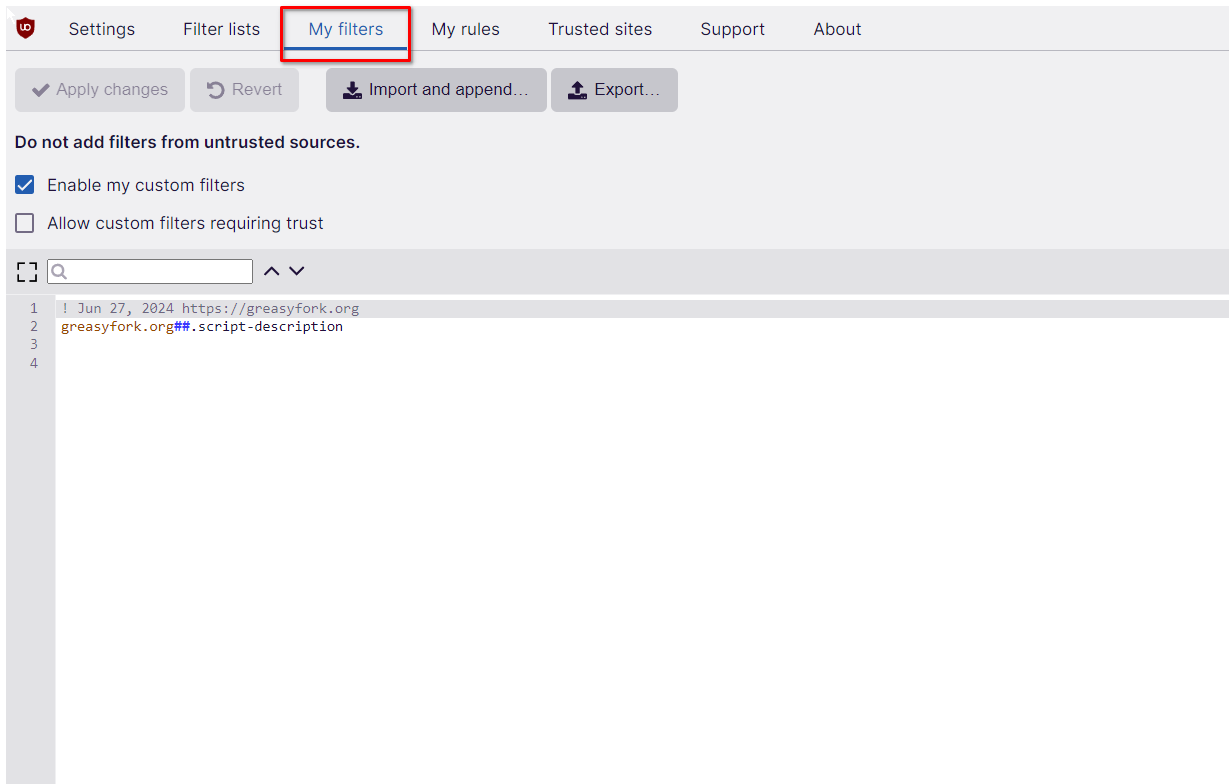
Task: Open the Trusted sites tab
Action: (x=600, y=29)
